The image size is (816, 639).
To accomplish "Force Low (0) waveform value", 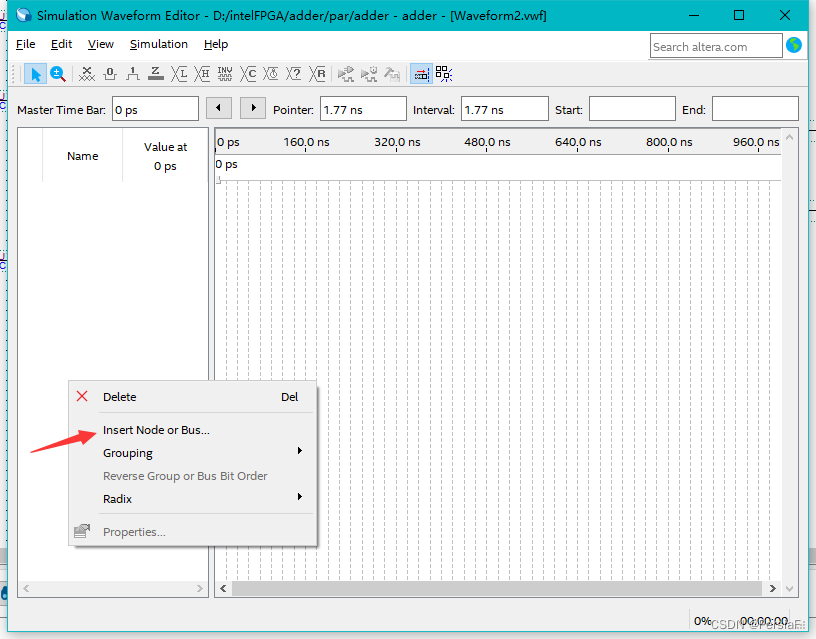I will [x=110, y=74].
